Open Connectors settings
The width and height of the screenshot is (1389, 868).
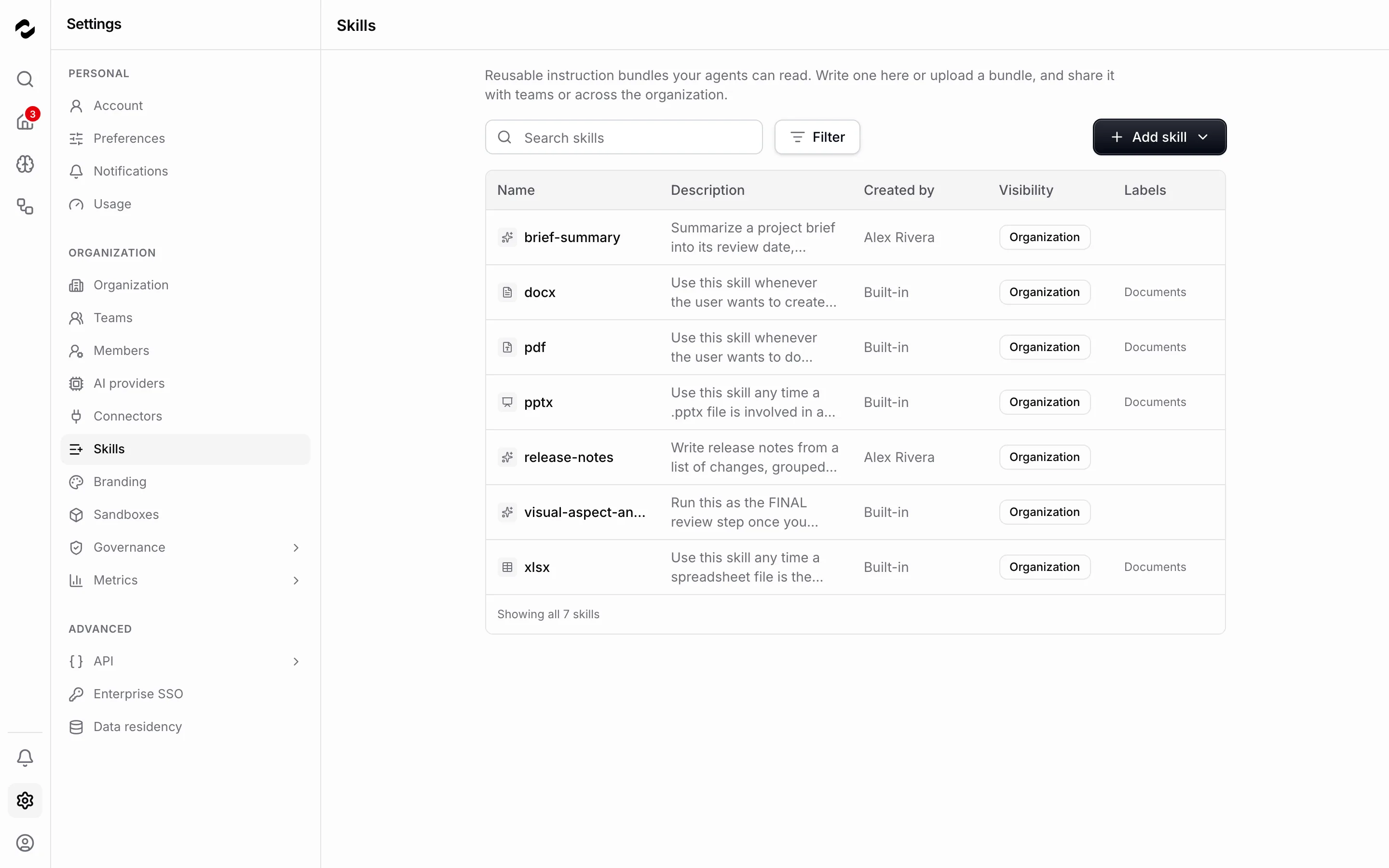(185, 416)
